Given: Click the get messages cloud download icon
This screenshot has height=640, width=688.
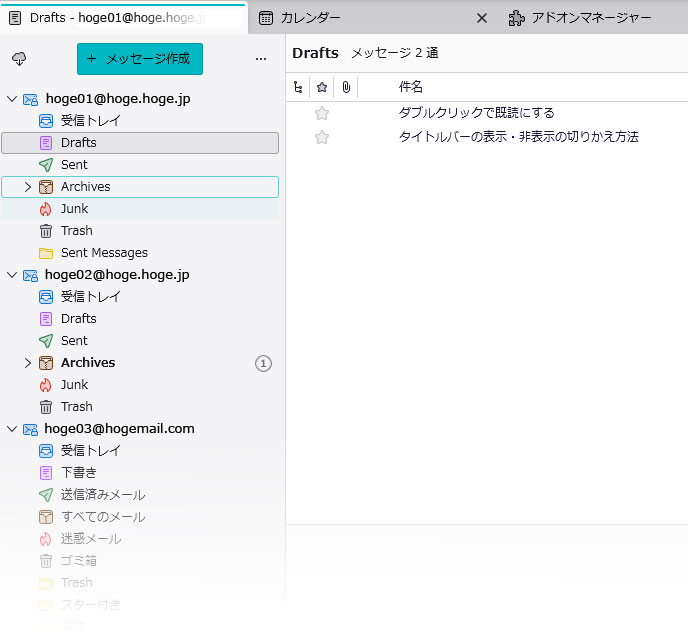Looking at the screenshot, I should [x=19, y=59].
